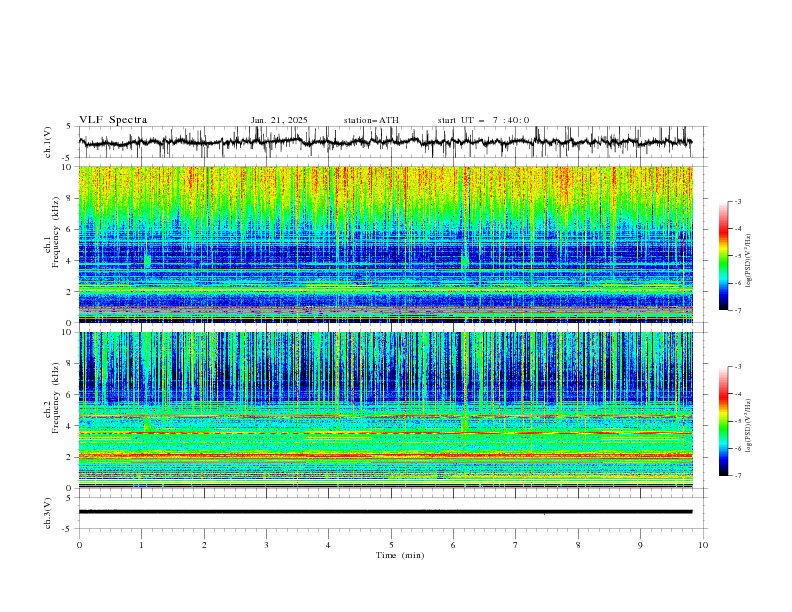Click inside the ch.2 spectrogram panel

[x=385, y=410]
